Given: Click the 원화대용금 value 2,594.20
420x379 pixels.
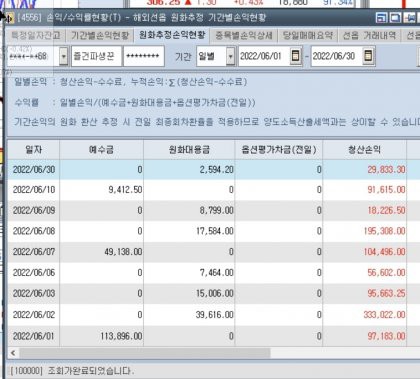Looking at the screenshot, I should tap(216, 170).
